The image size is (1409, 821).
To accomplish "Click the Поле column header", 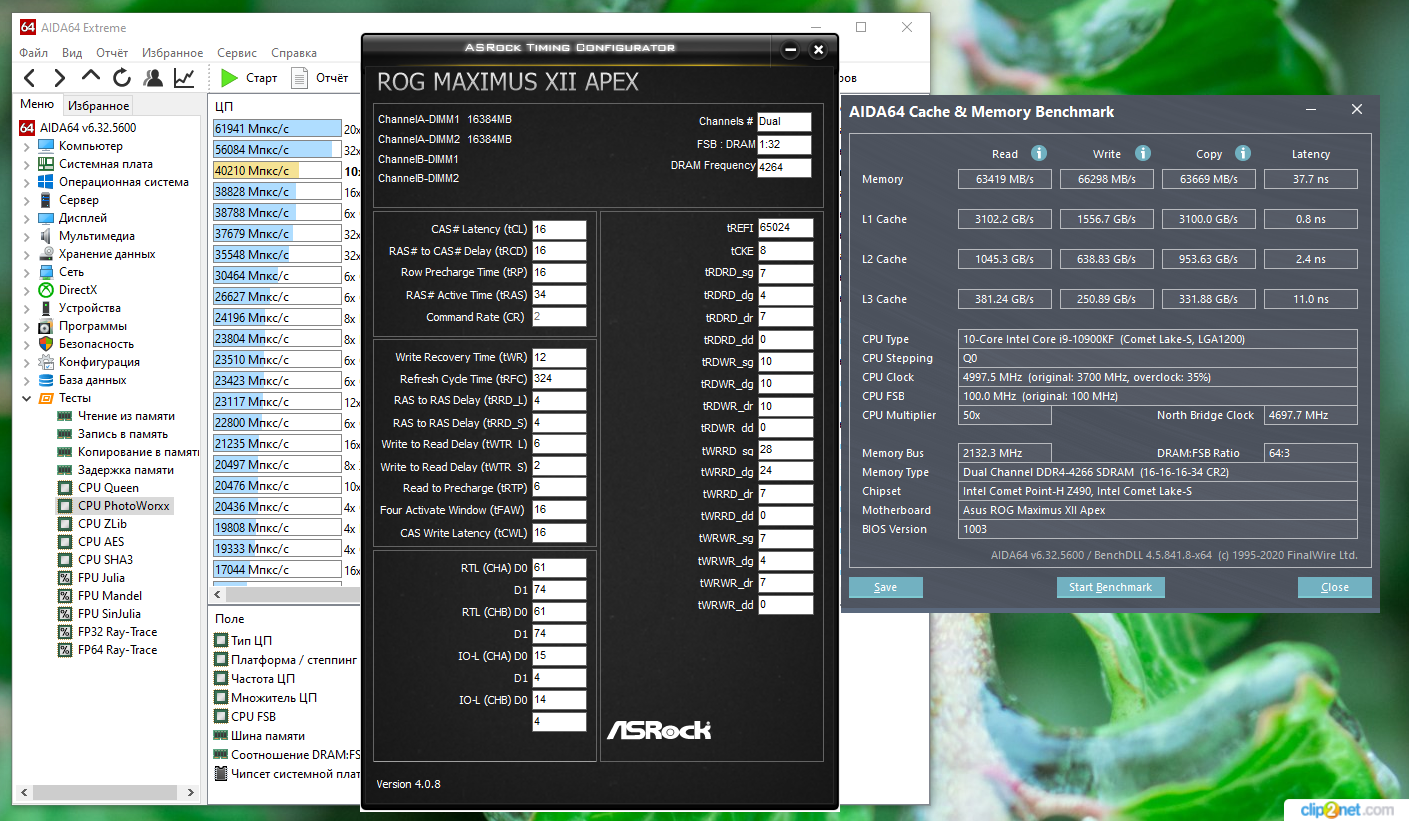I will click(x=230, y=619).
